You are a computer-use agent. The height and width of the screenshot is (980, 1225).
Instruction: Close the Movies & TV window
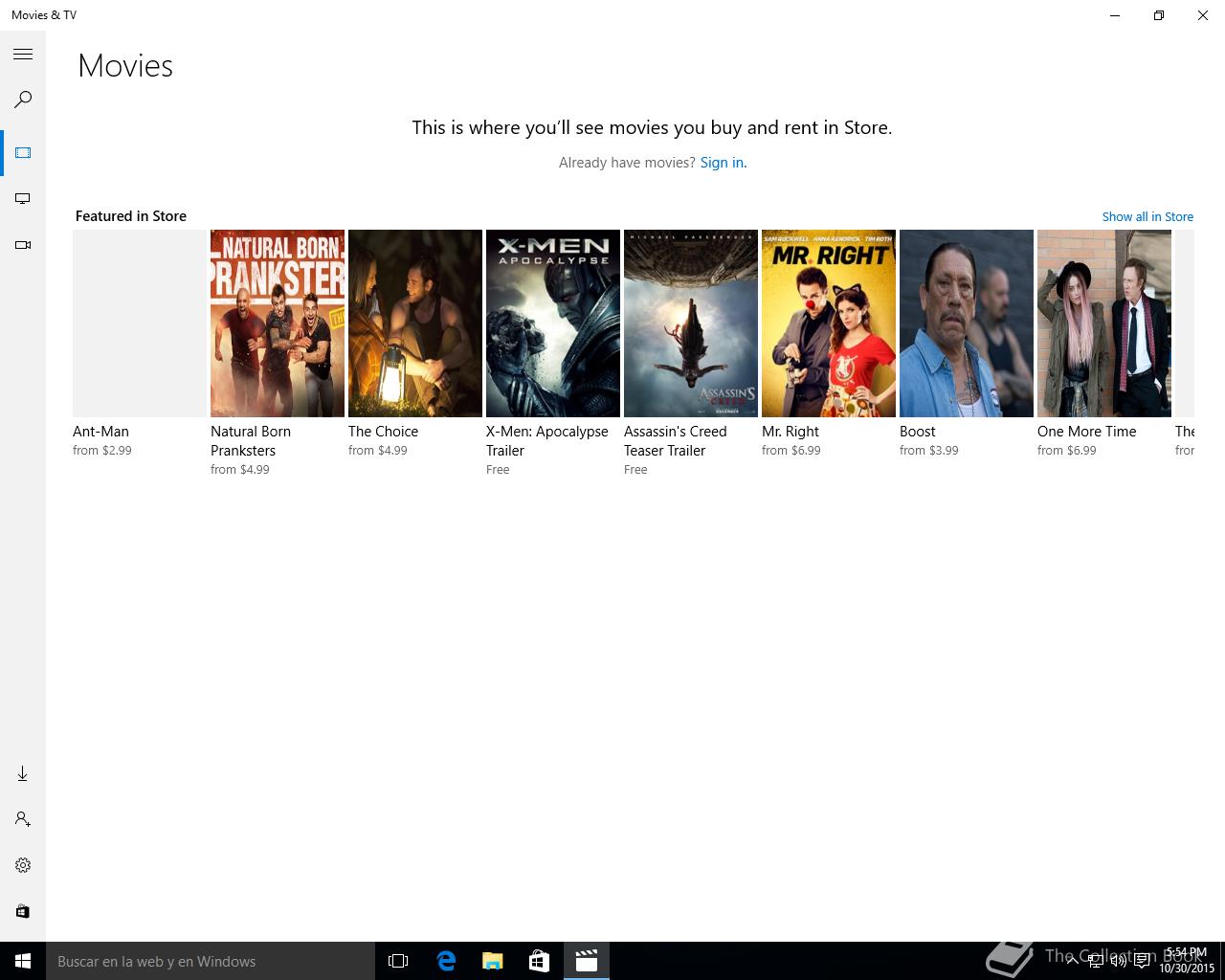point(1203,15)
